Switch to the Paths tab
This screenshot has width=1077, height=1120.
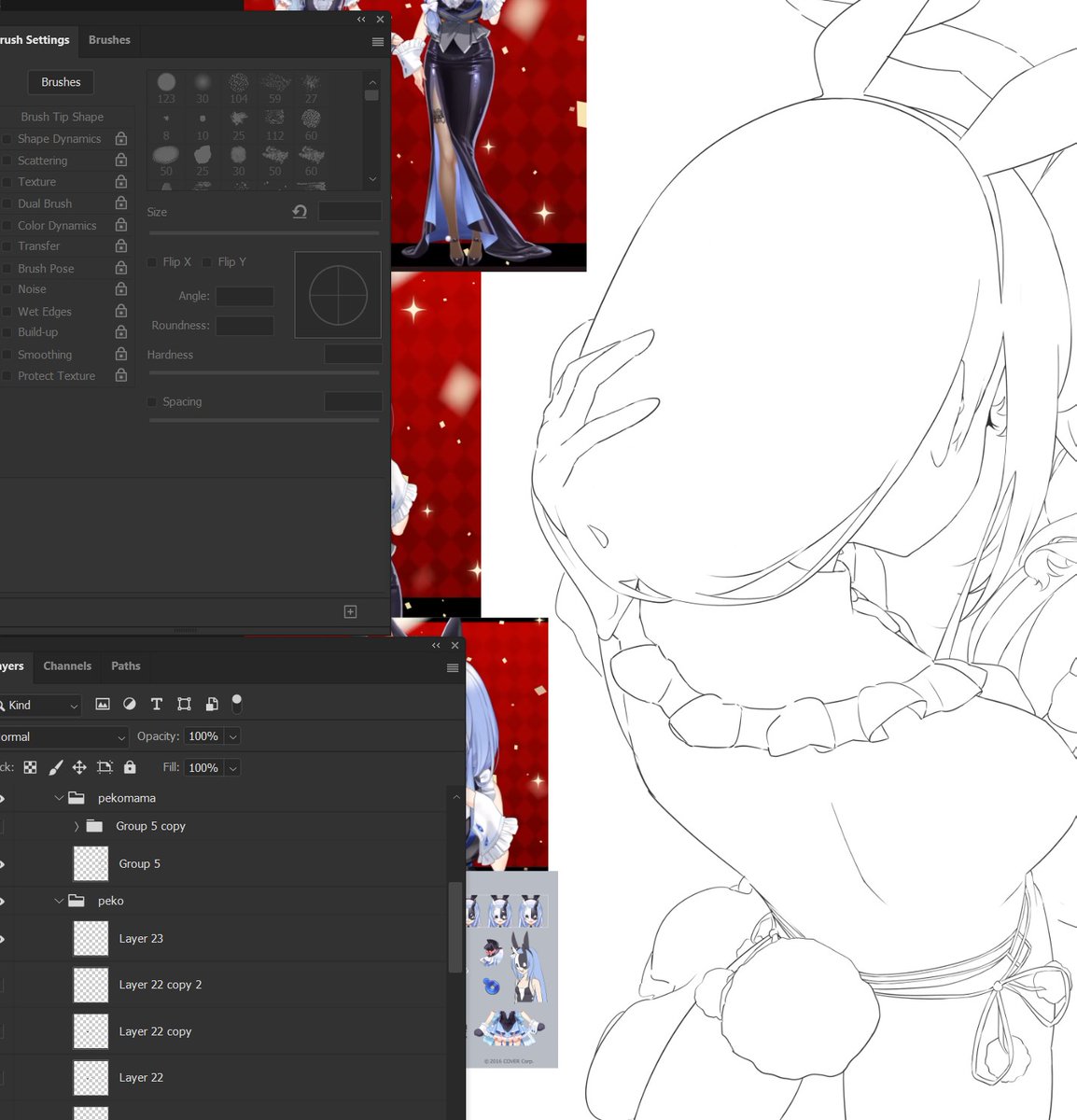(125, 666)
